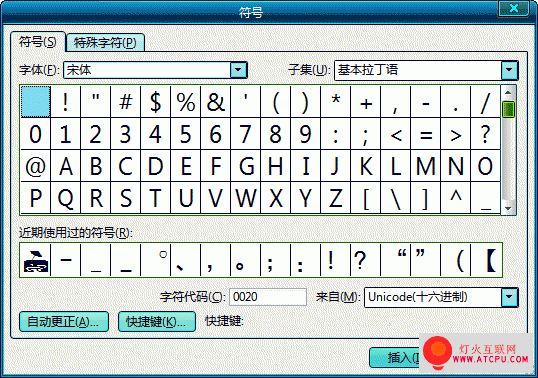This screenshot has width=538, height=378.
Task: Click the dollar sign $ symbol
Action: click(156, 102)
